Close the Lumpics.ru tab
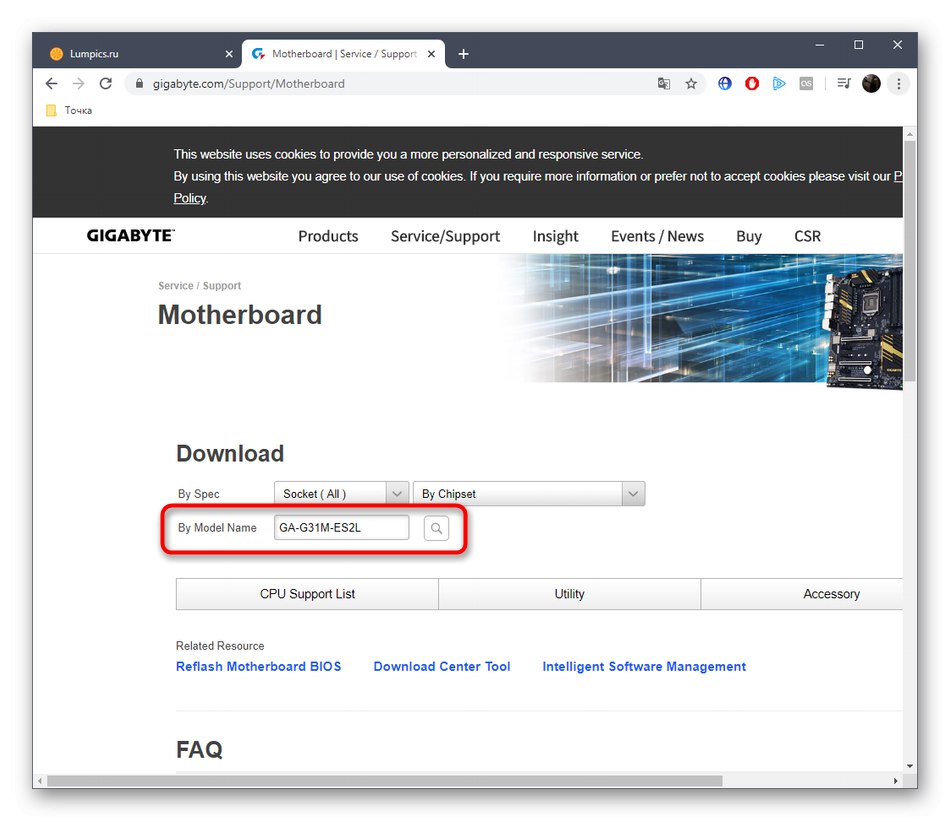Image resolution: width=950 pixels, height=821 pixels. (229, 54)
